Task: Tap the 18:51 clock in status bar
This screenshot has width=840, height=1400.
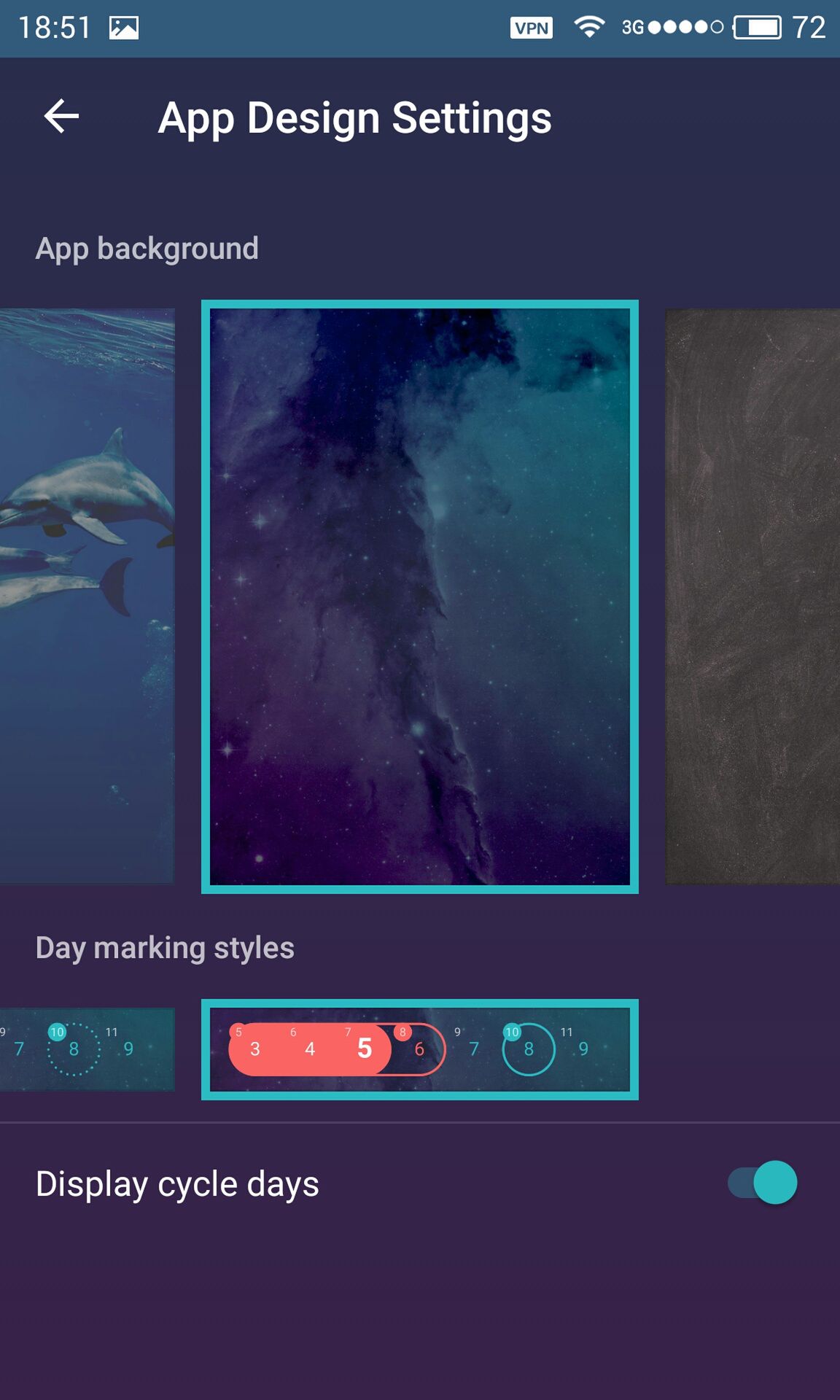Action: (55, 28)
